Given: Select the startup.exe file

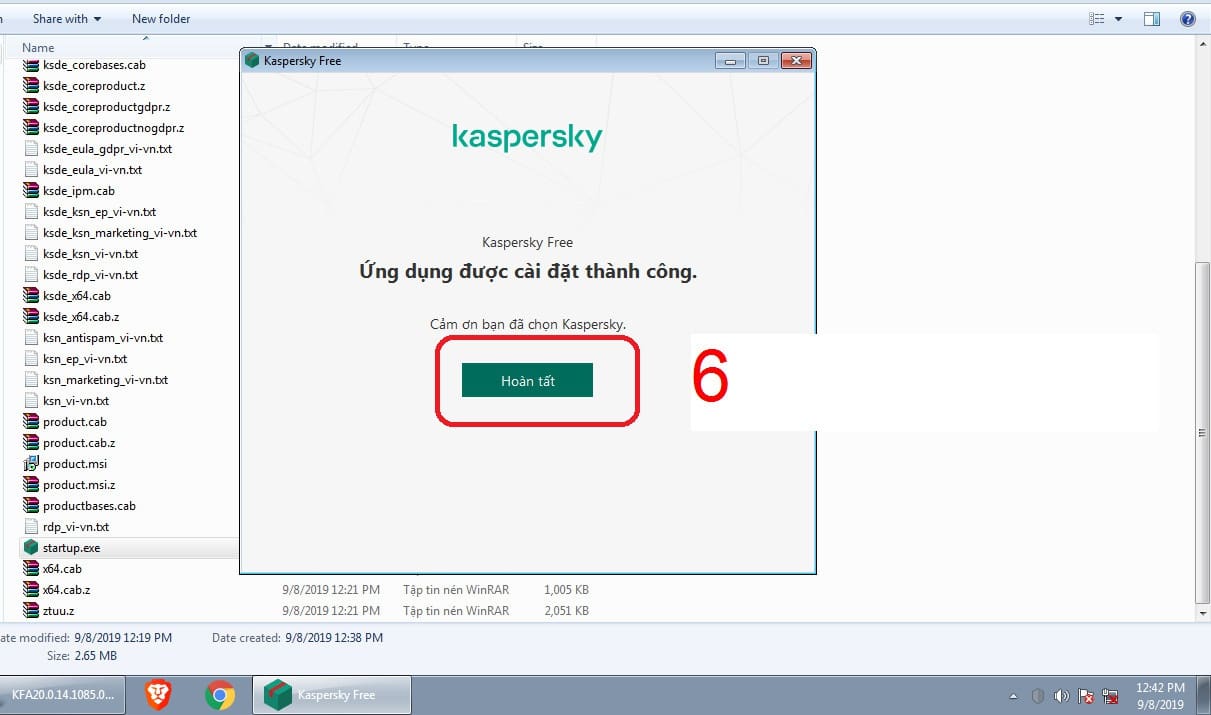Looking at the screenshot, I should click(71, 548).
